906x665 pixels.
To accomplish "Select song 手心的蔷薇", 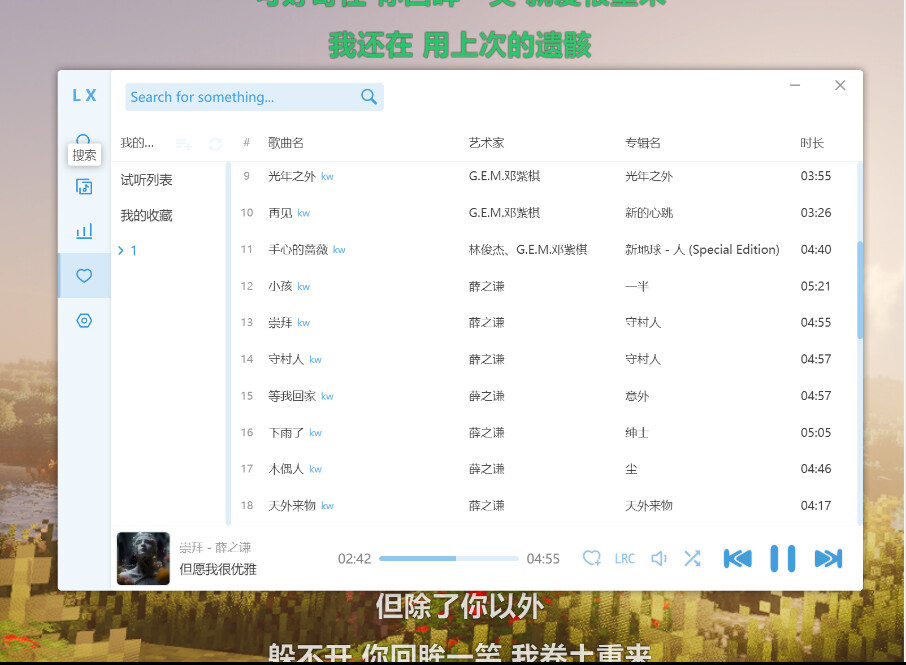I will [x=298, y=250].
